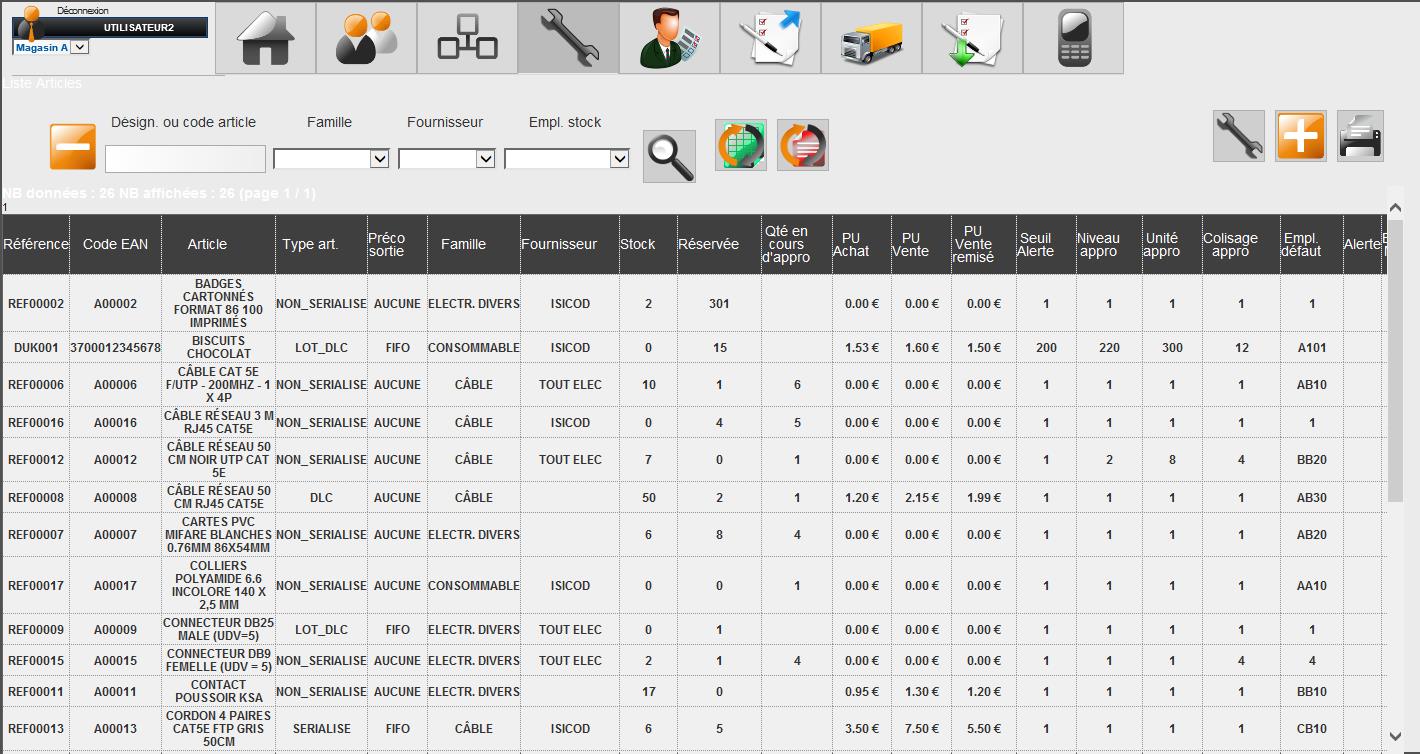1420x754 pixels.
Task: Click the orange plus add icon
Action: [x=1300, y=136]
